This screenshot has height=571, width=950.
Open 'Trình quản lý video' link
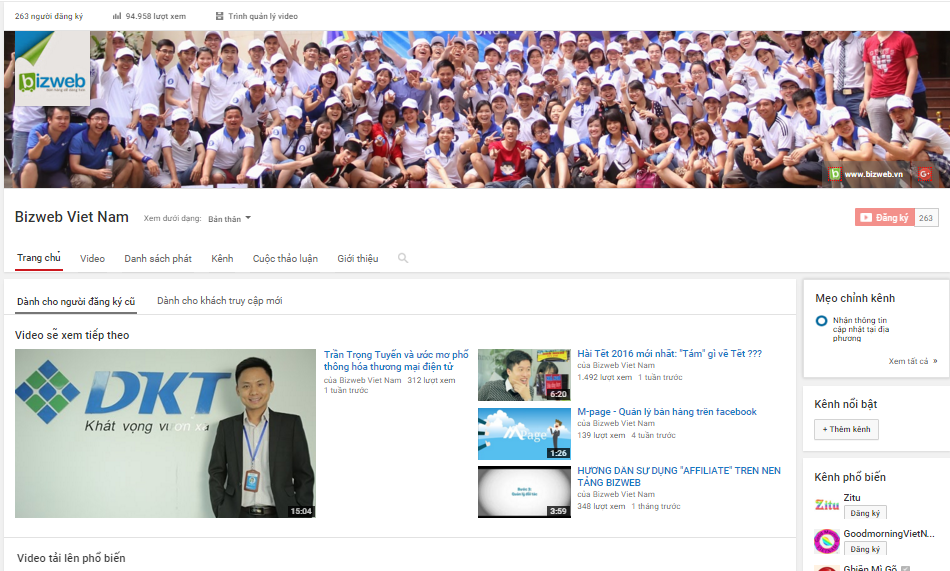click(x=263, y=16)
